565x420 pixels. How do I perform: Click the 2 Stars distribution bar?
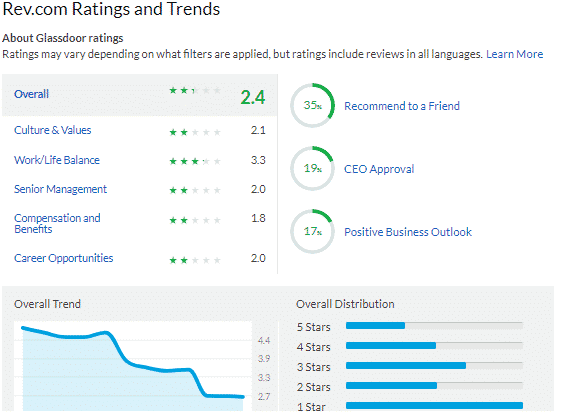click(434, 386)
